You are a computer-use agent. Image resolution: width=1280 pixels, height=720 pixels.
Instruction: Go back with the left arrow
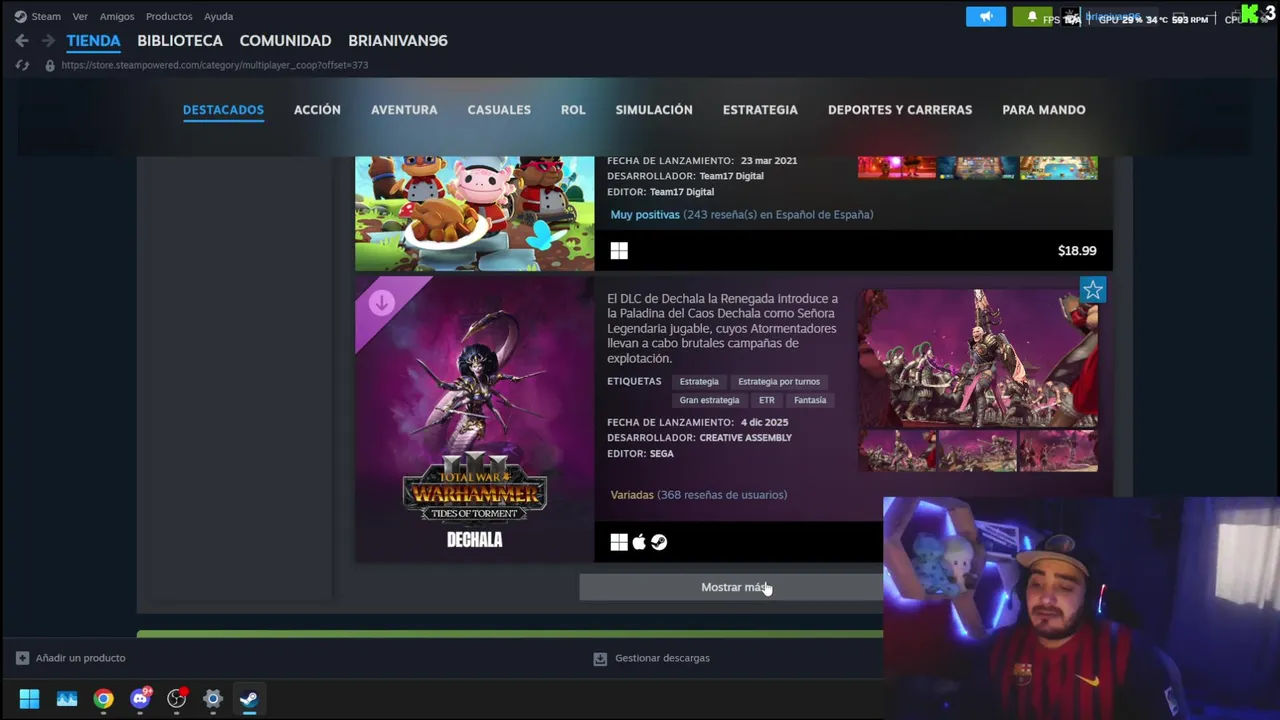[22, 41]
